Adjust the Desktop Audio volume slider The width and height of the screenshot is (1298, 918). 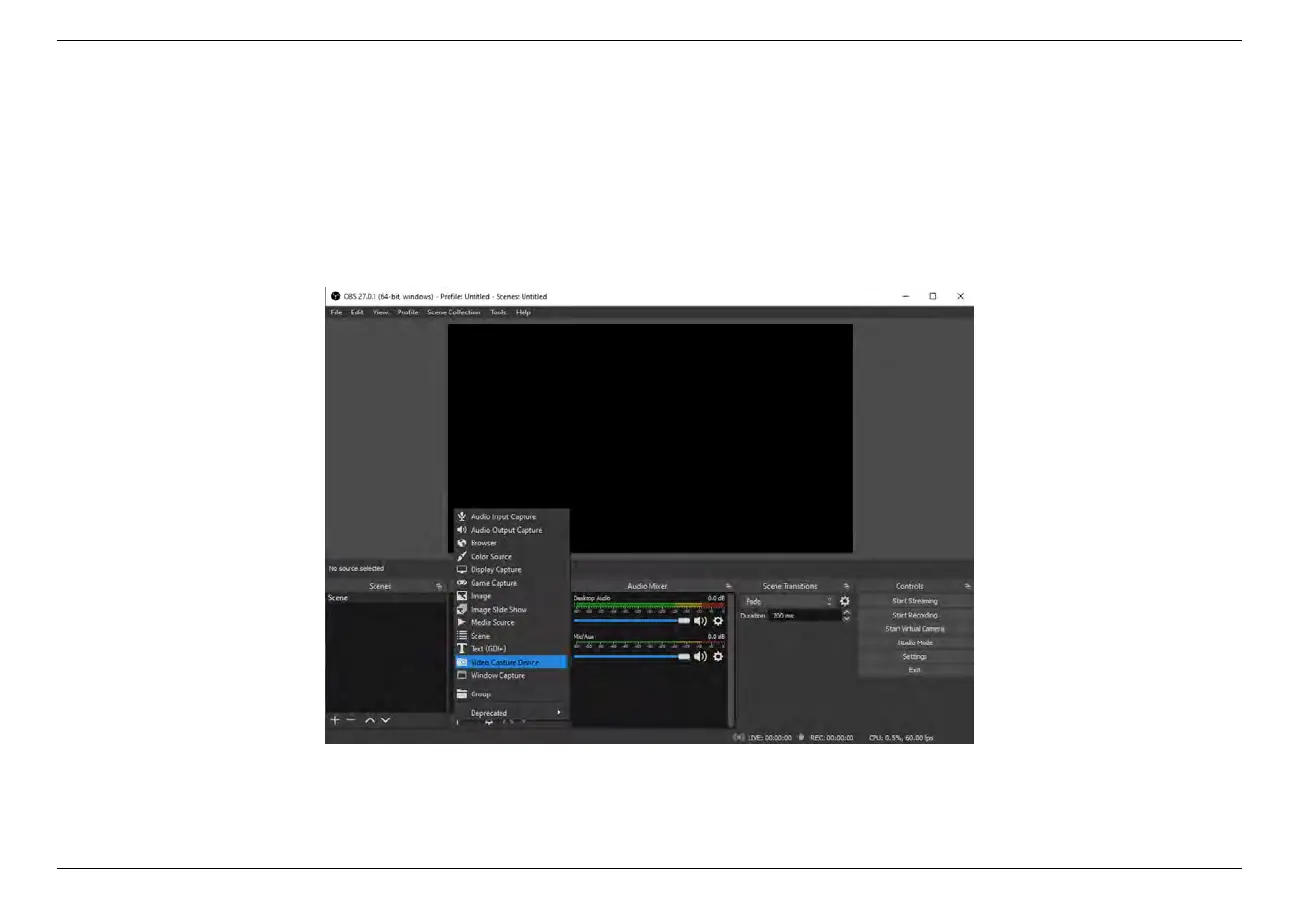(632, 621)
